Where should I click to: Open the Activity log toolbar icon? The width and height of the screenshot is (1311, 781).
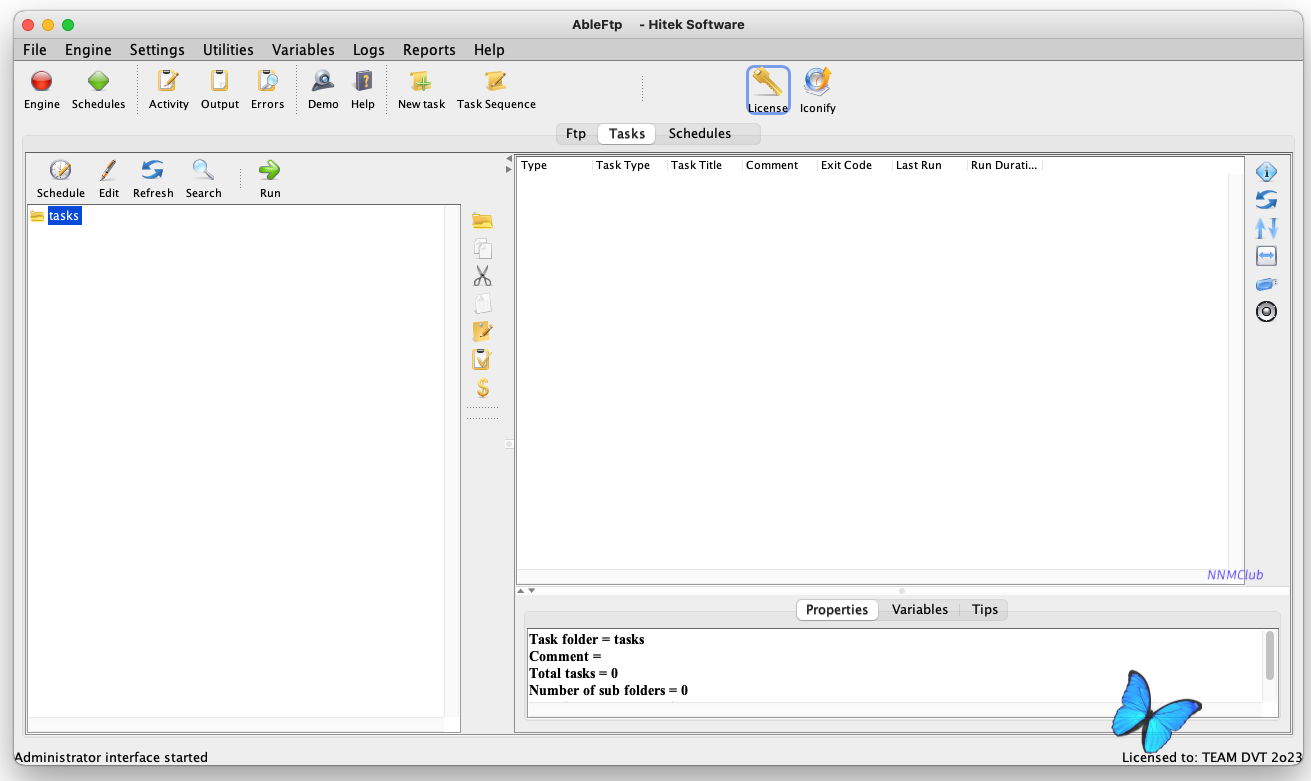[x=168, y=82]
